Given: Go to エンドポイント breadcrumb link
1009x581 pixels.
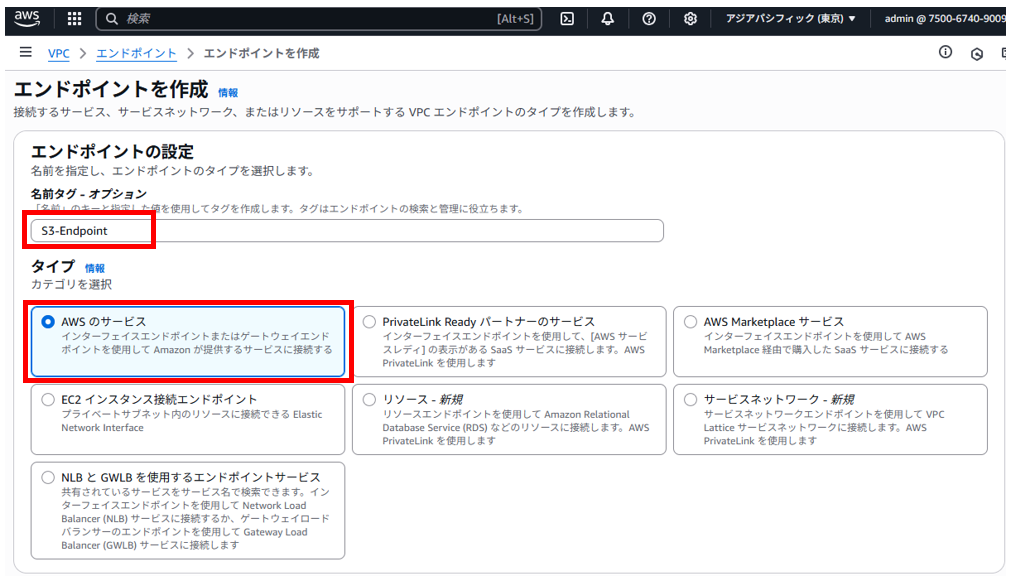Looking at the screenshot, I should coord(136,53).
